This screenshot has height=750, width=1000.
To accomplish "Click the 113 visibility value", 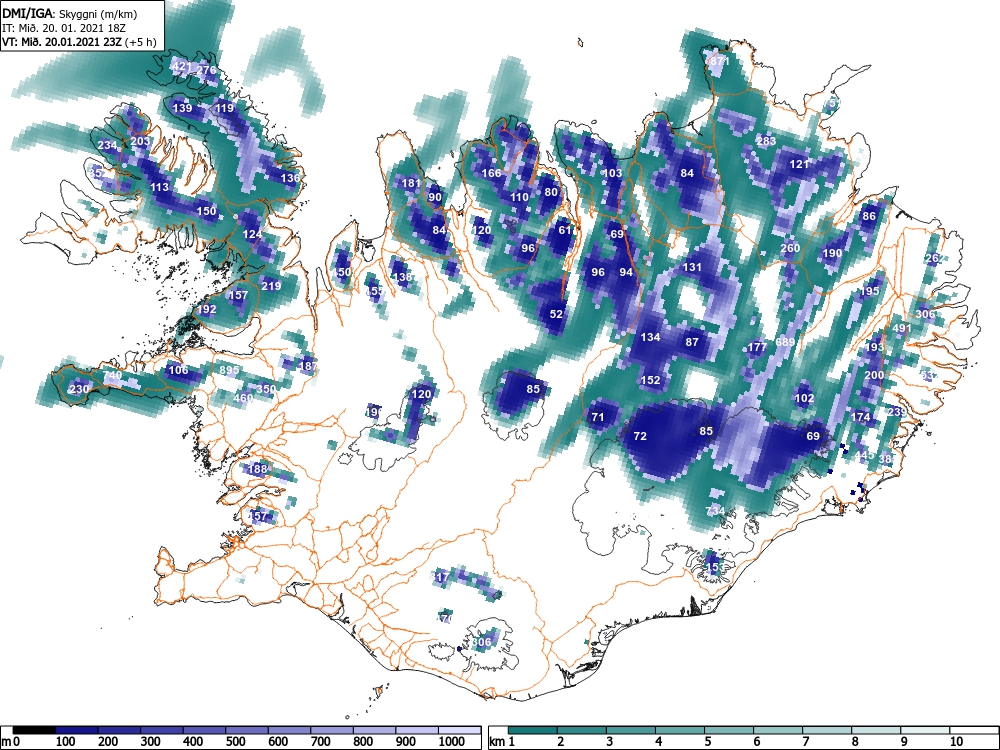I will (x=159, y=187).
